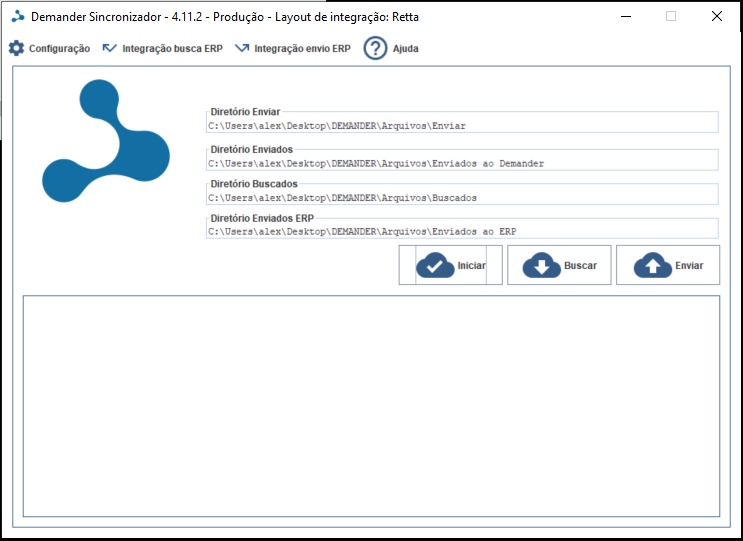Click the download cloud icon on Buscar
Screen dimensions: 743x541
click(x=542, y=265)
